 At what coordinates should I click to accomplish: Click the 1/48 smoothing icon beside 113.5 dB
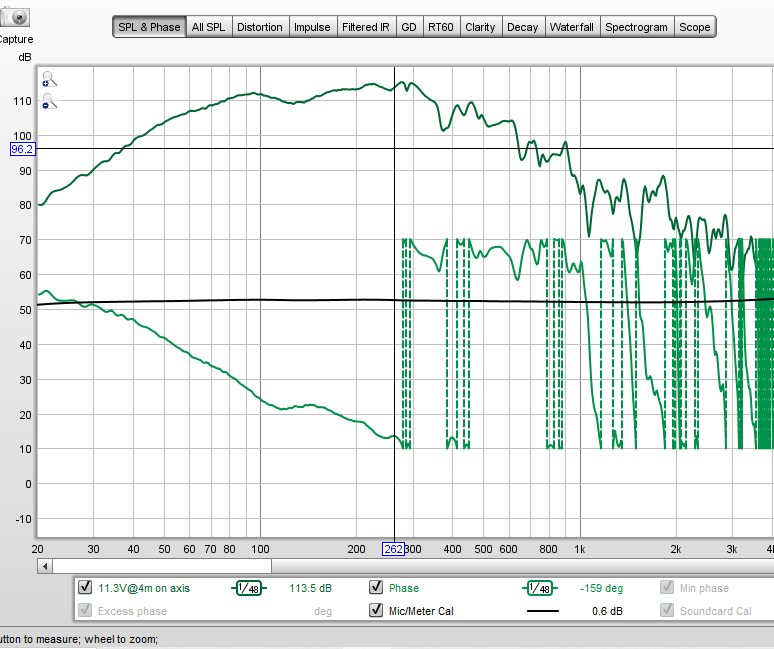click(249, 588)
